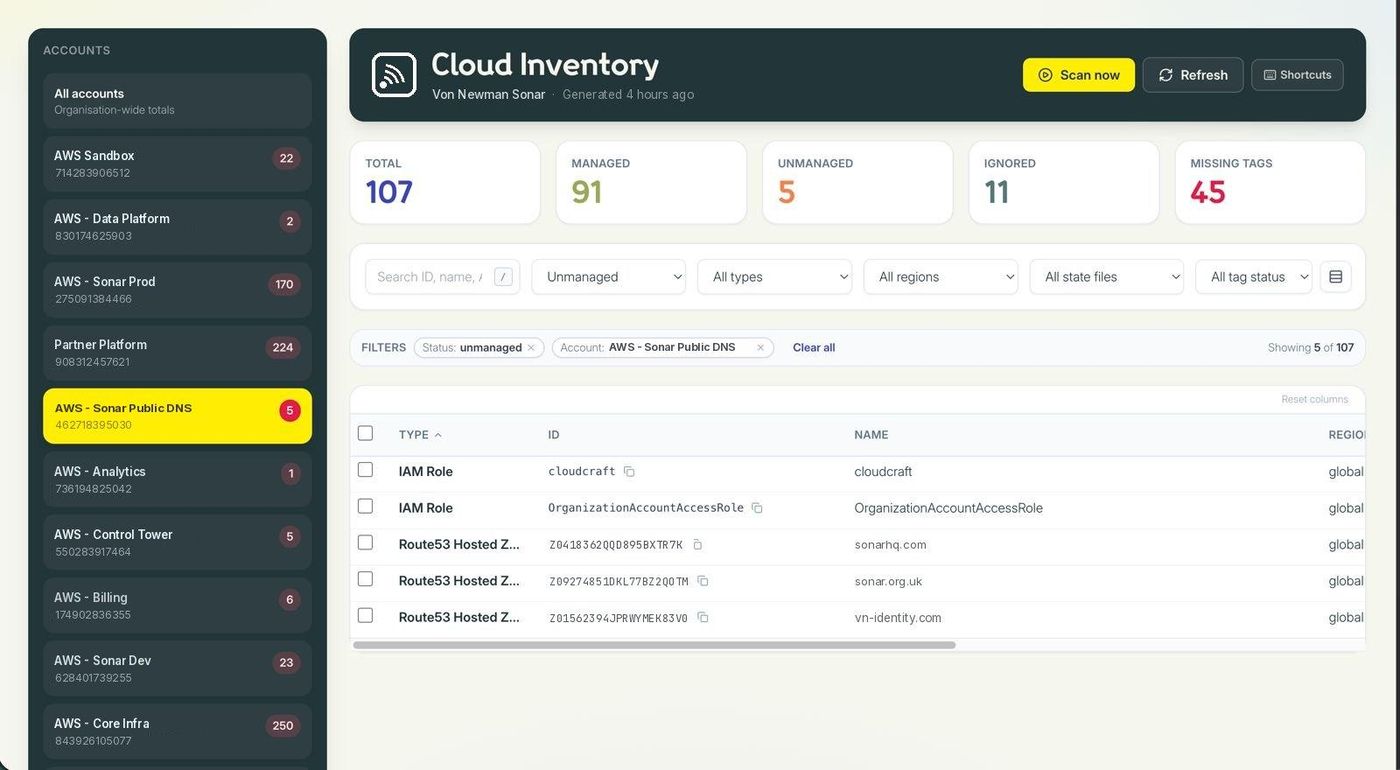Screen dimensions: 1400x770
Task: Sort by the ID column header
Action: tap(554, 435)
